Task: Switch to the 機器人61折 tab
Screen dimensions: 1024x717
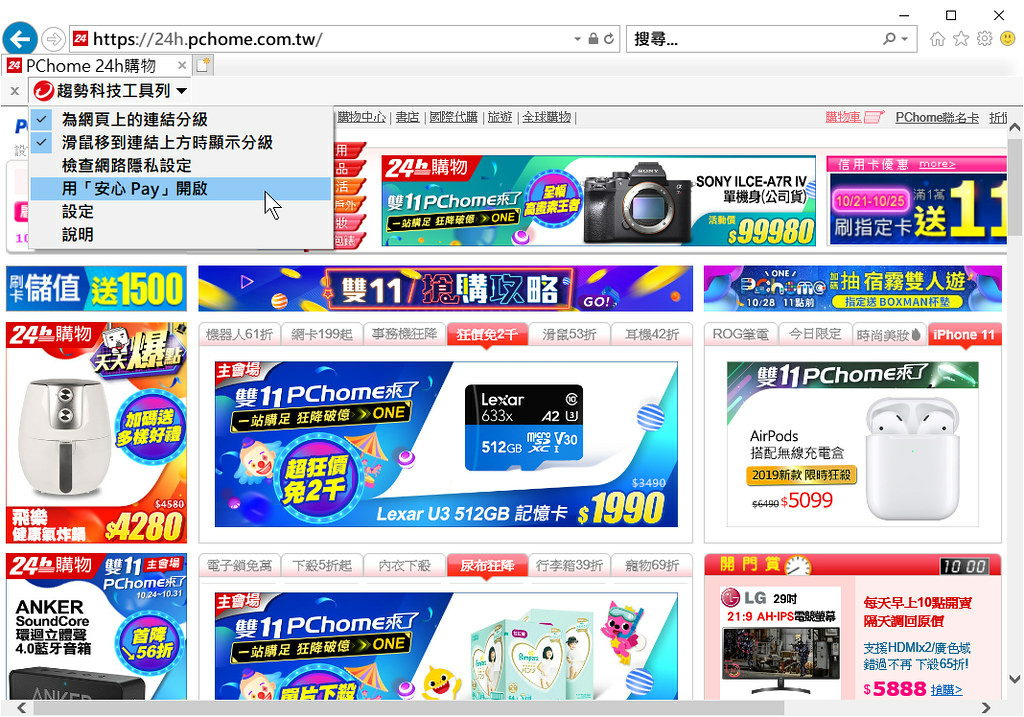Action: (239, 334)
